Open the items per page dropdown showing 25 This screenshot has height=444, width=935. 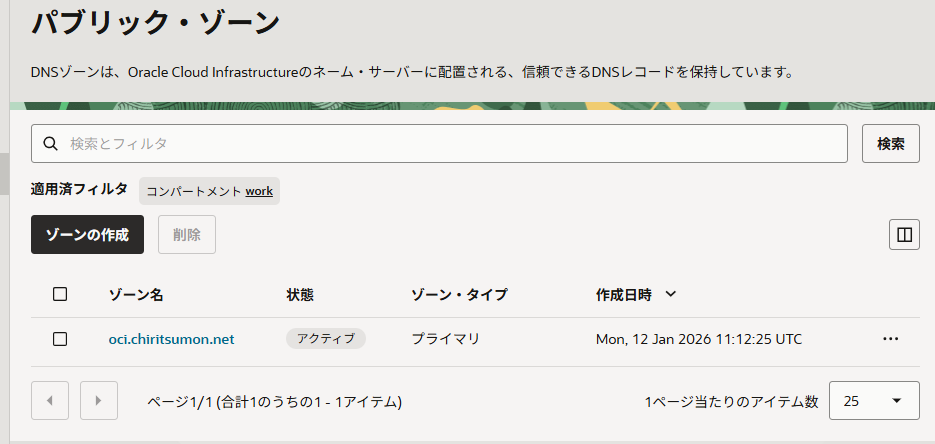[874, 401]
